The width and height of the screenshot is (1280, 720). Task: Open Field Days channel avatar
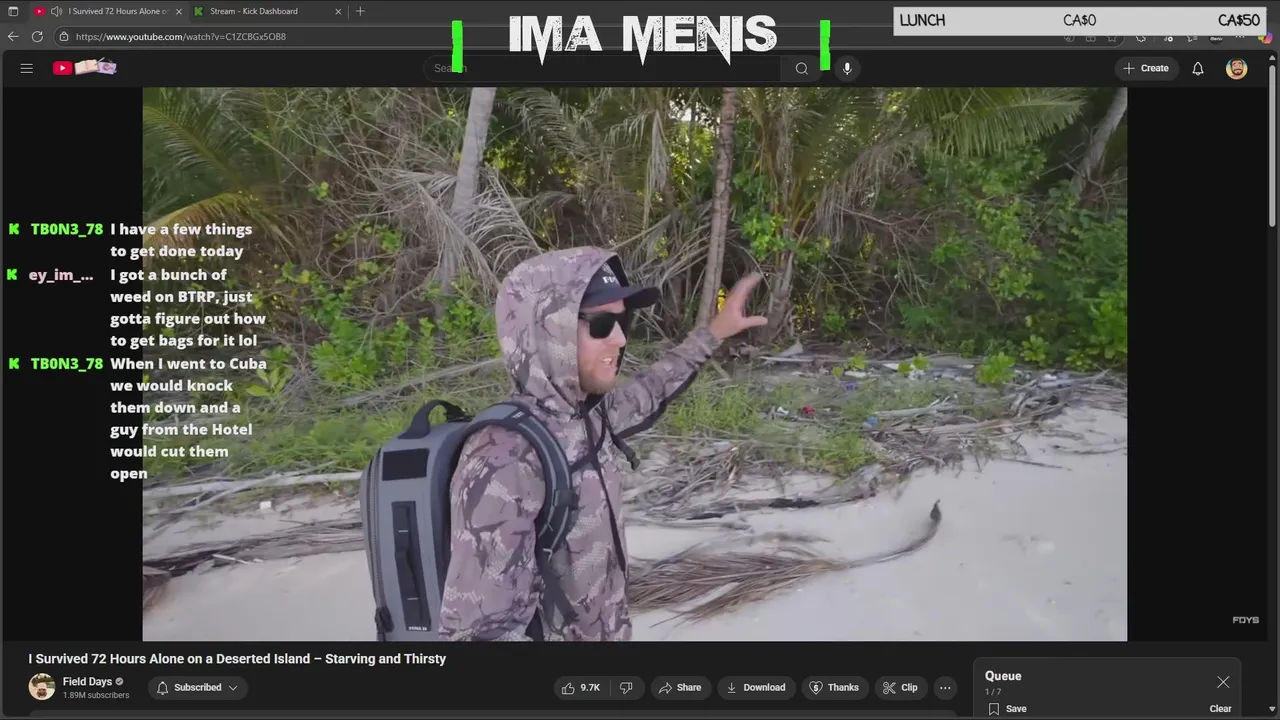pyautogui.click(x=42, y=687)
